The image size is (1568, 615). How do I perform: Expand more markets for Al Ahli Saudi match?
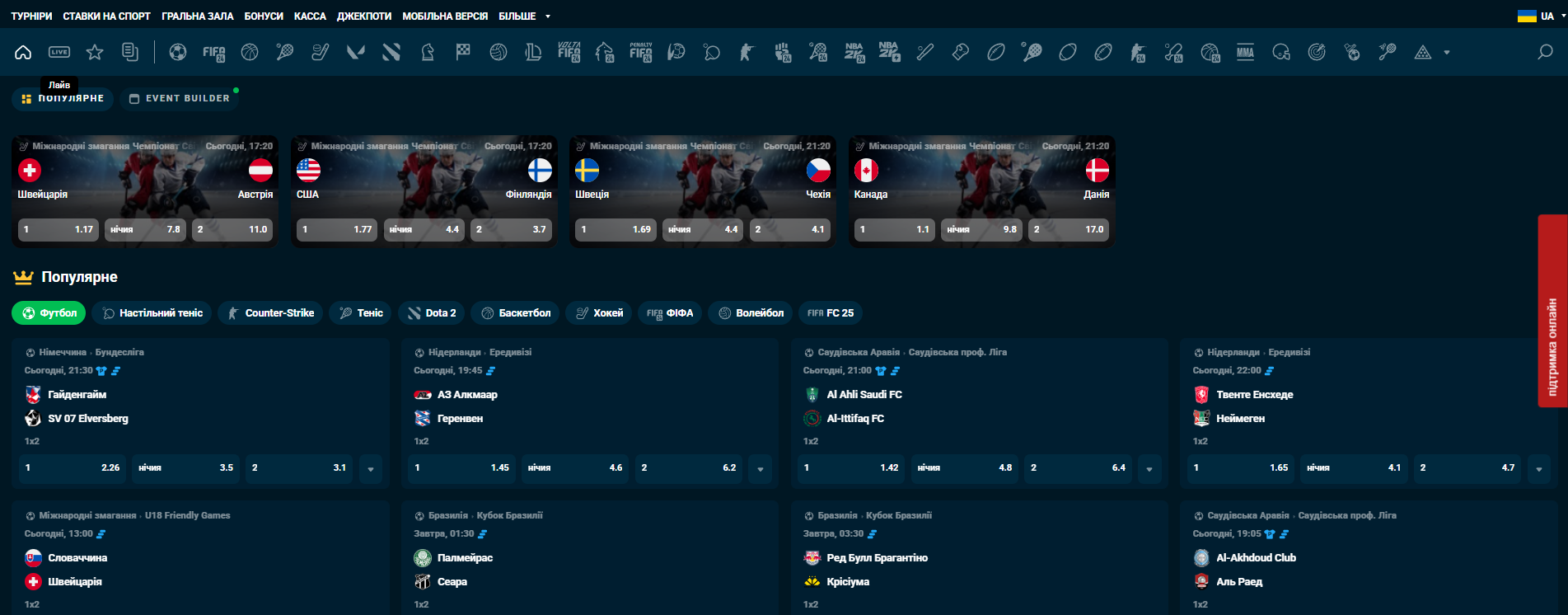(1149, 468)
